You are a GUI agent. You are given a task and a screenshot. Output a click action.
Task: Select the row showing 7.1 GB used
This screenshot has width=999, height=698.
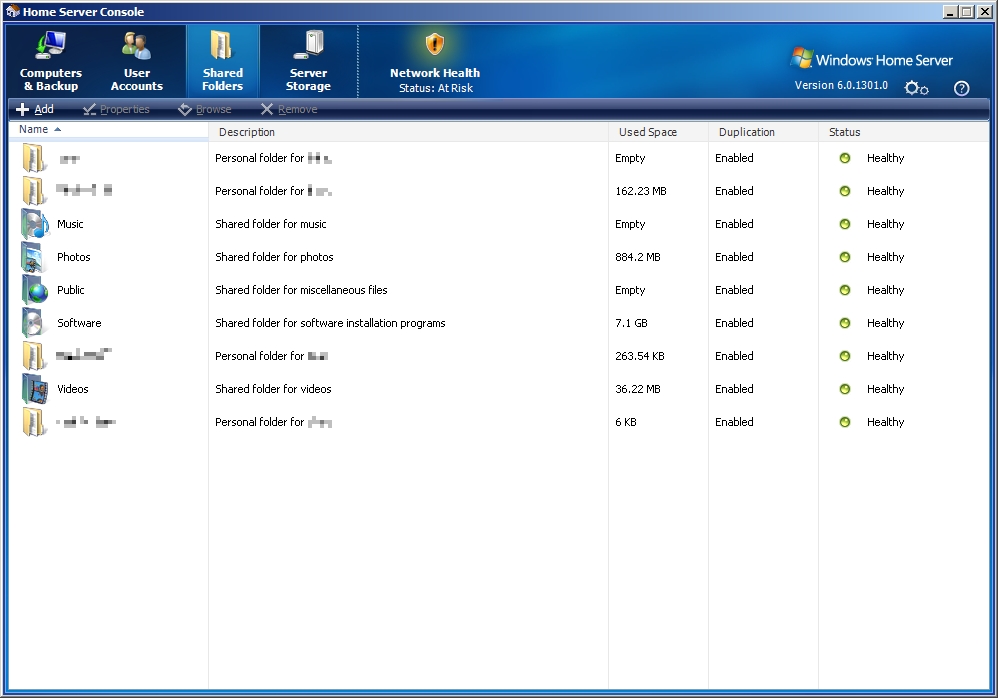(x=631, y=323)
